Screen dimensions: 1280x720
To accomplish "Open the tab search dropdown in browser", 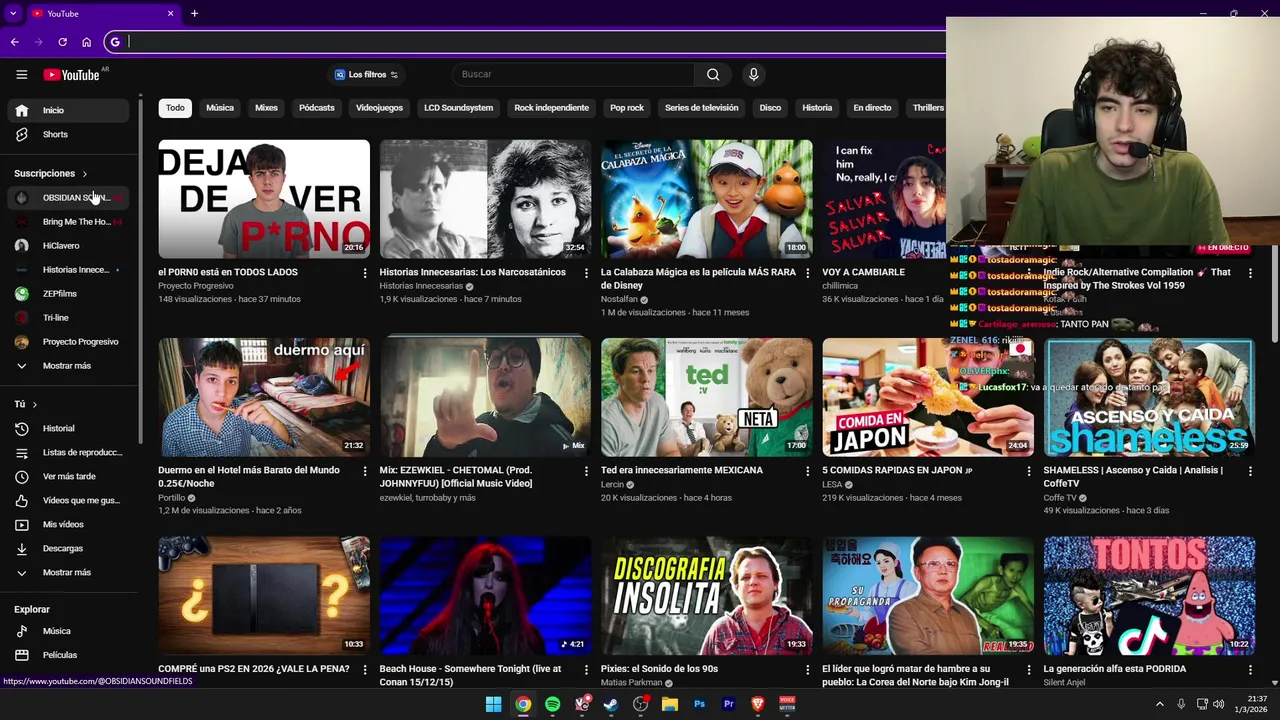I will tap(13, 13).
